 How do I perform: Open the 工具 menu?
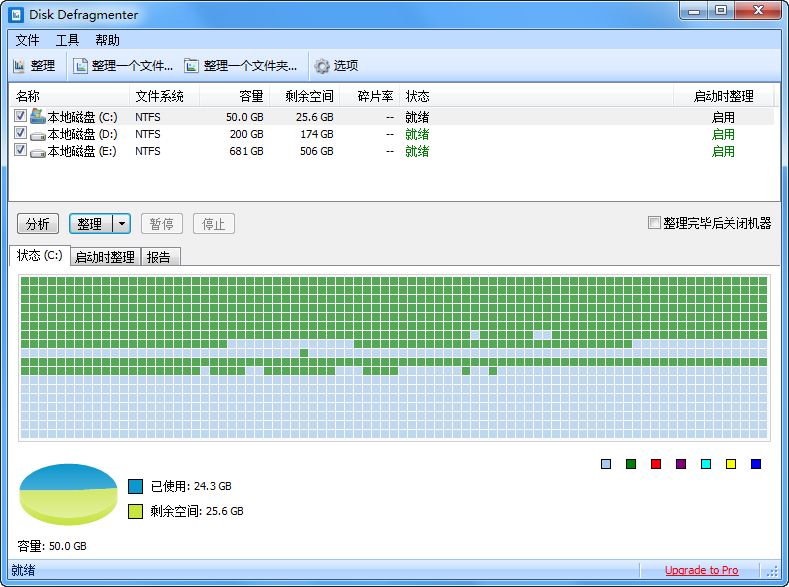pos(67,40)
